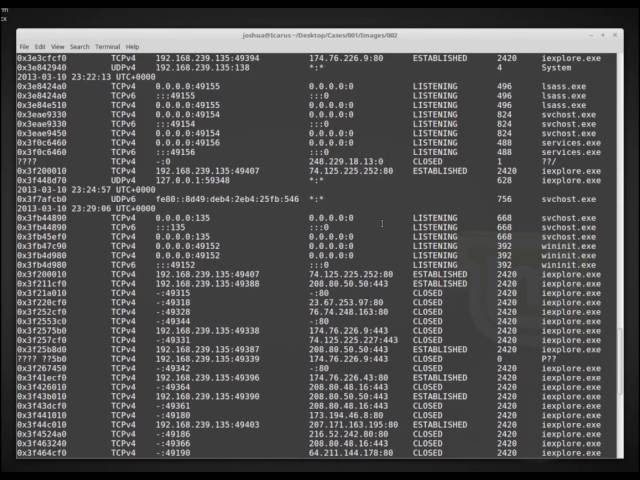Open the File menu
Image resolution: width=640 pixels, height=480 pixels.
[24, 47]
